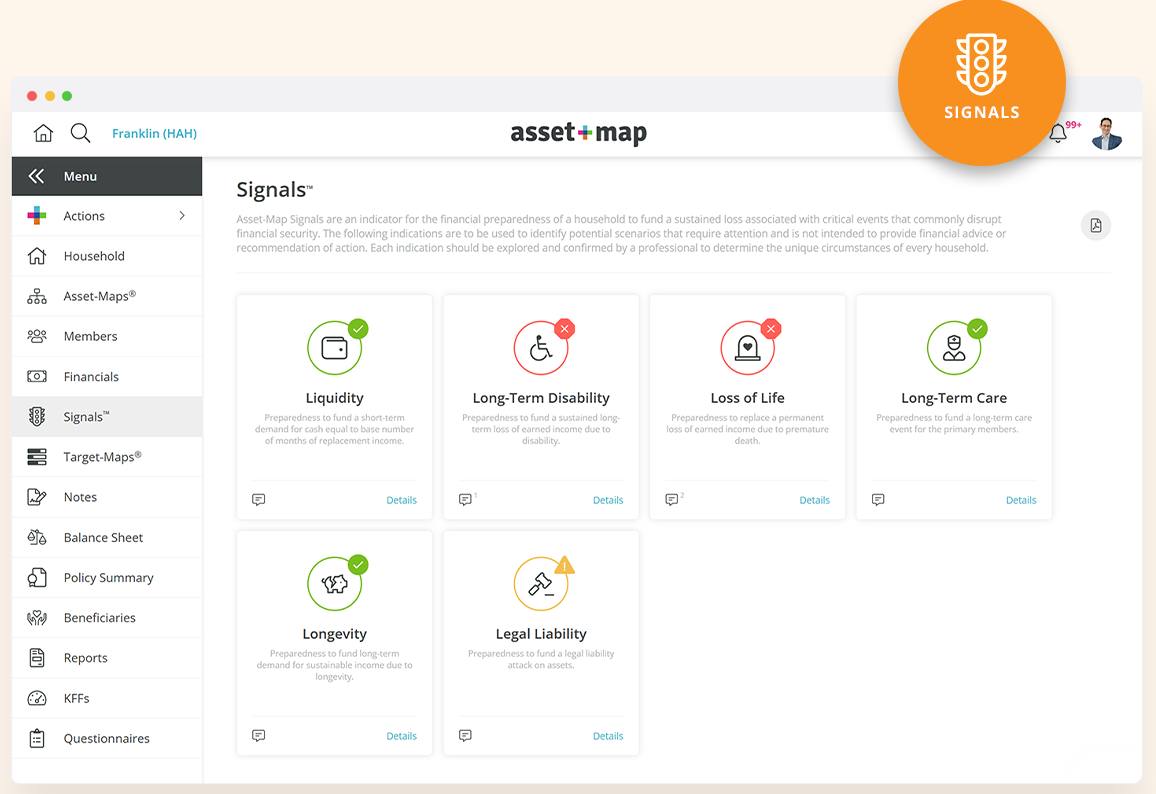Click the Longevity piggy bank icon
Screen dimensions: 1156x794
click(335, 584)
